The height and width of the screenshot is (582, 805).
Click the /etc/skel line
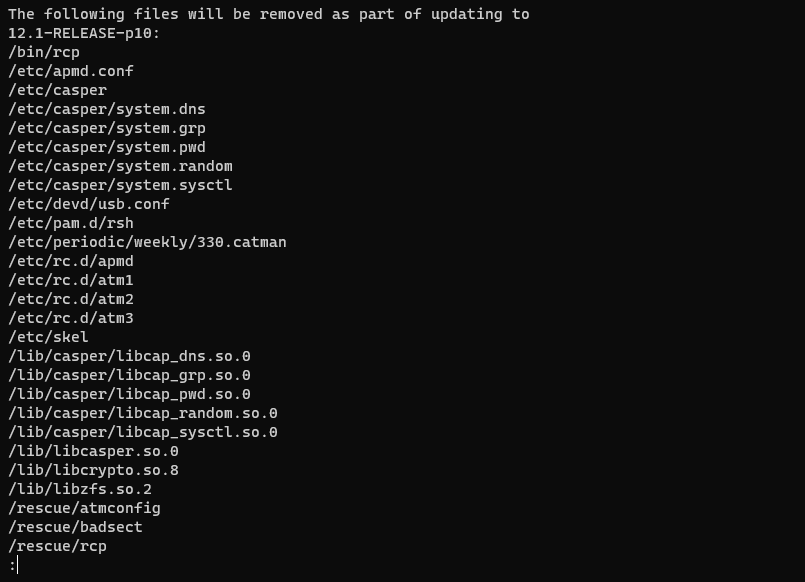click(x=48, y=337)
